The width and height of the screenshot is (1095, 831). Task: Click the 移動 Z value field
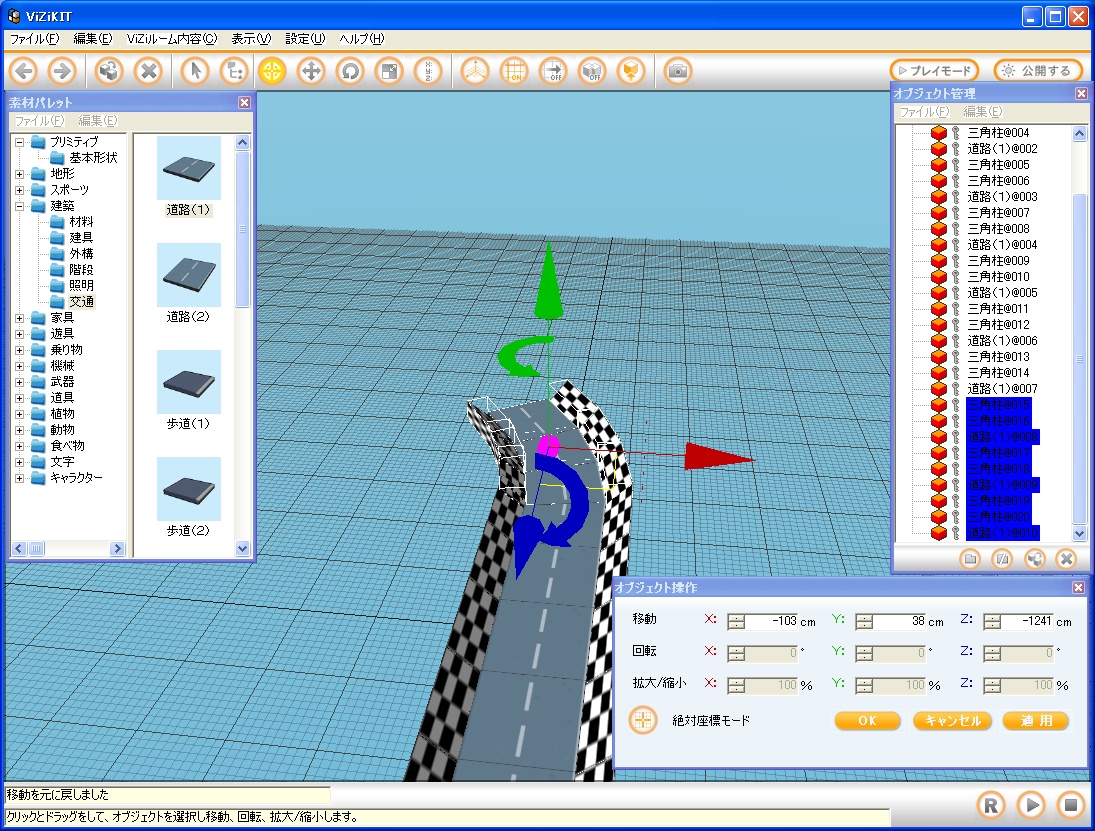click(1027, 621)
